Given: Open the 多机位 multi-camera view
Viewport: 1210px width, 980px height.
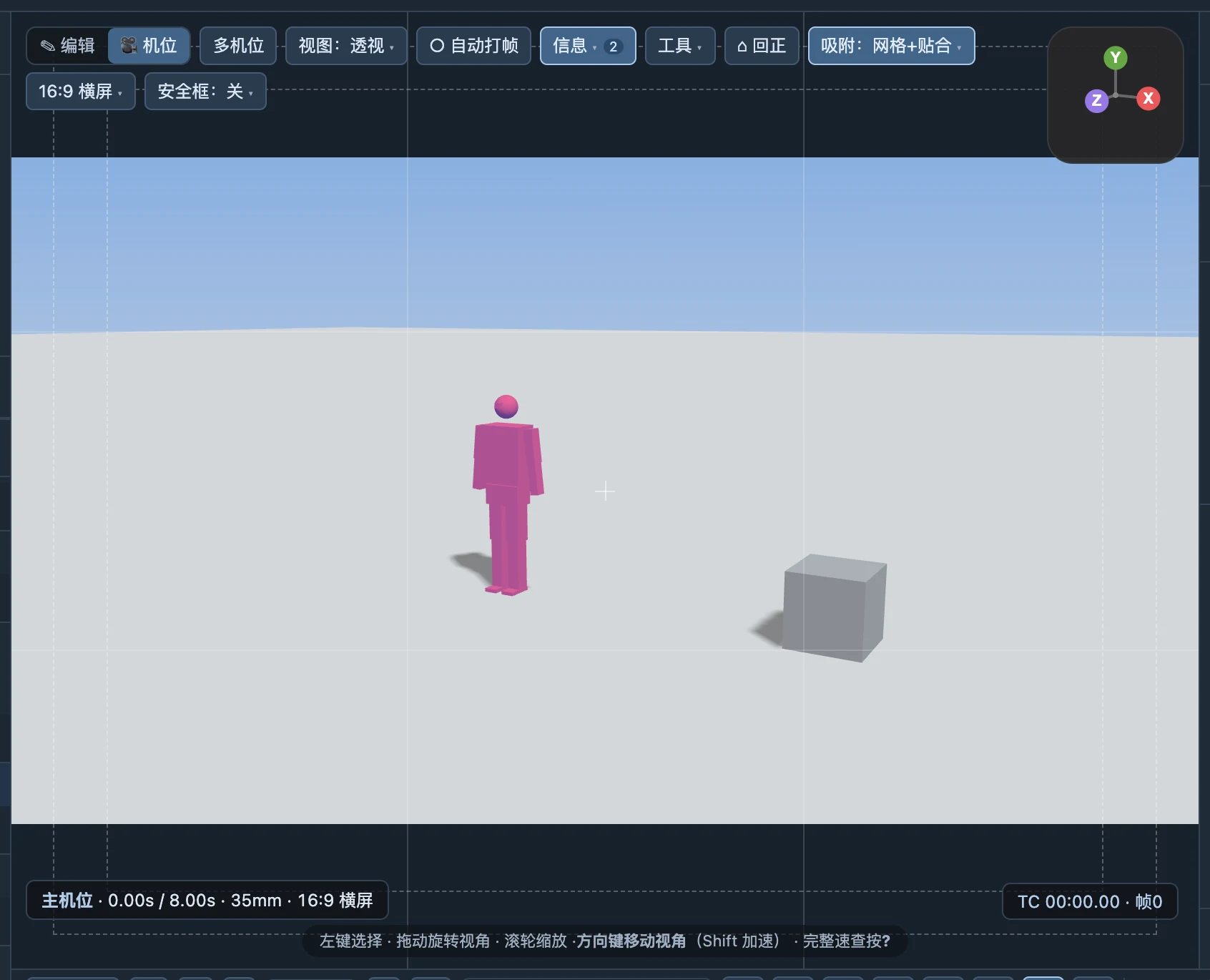Looking at the screenshot, I should [x=238, y=46].
